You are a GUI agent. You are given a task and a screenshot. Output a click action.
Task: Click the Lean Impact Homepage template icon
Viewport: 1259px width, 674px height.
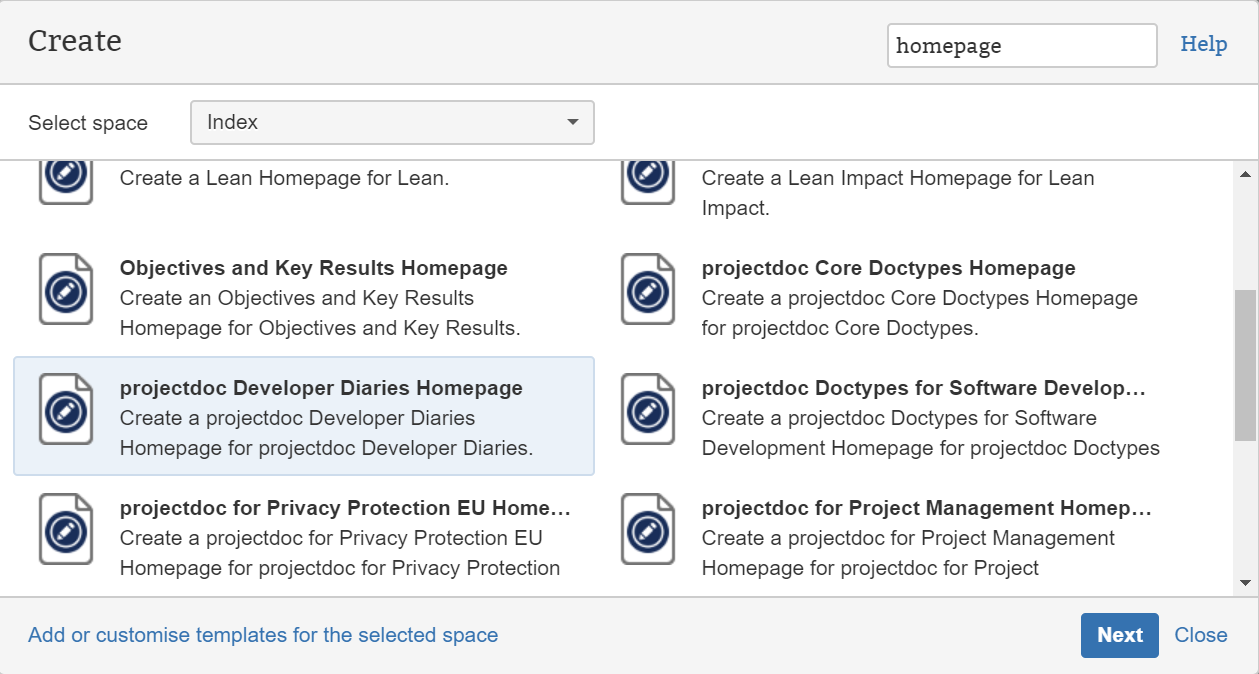648,177
